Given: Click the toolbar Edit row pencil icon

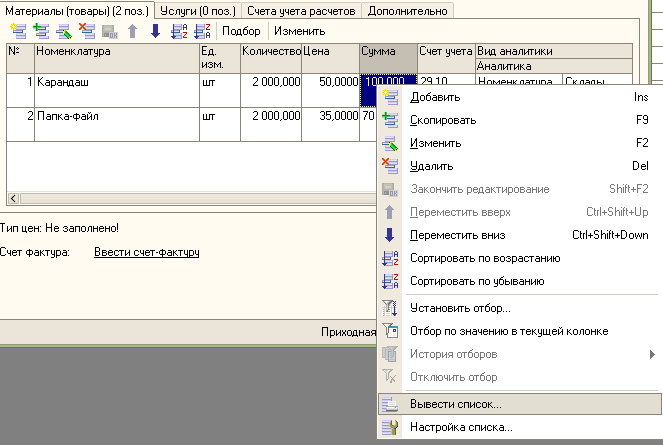Looking at the screenshot, I should tap(64, 31).
